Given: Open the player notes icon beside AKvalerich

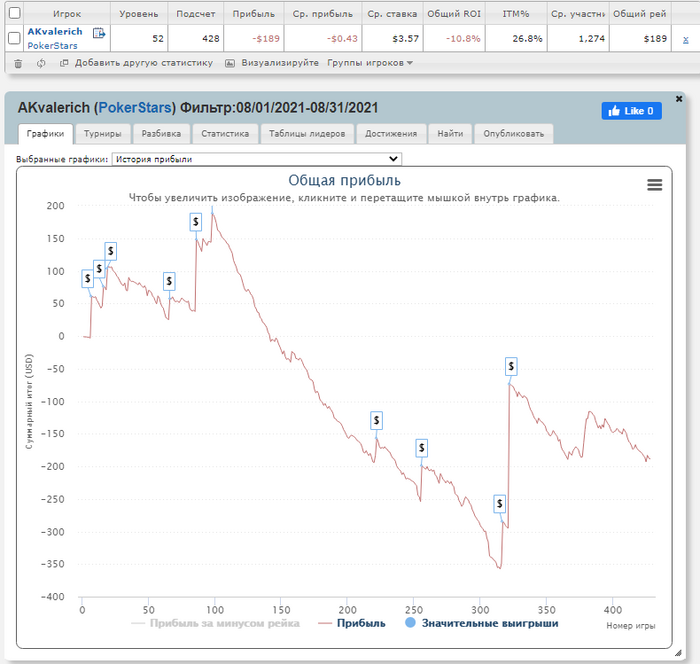Looking at the screenshot, I should pos(99,33).
